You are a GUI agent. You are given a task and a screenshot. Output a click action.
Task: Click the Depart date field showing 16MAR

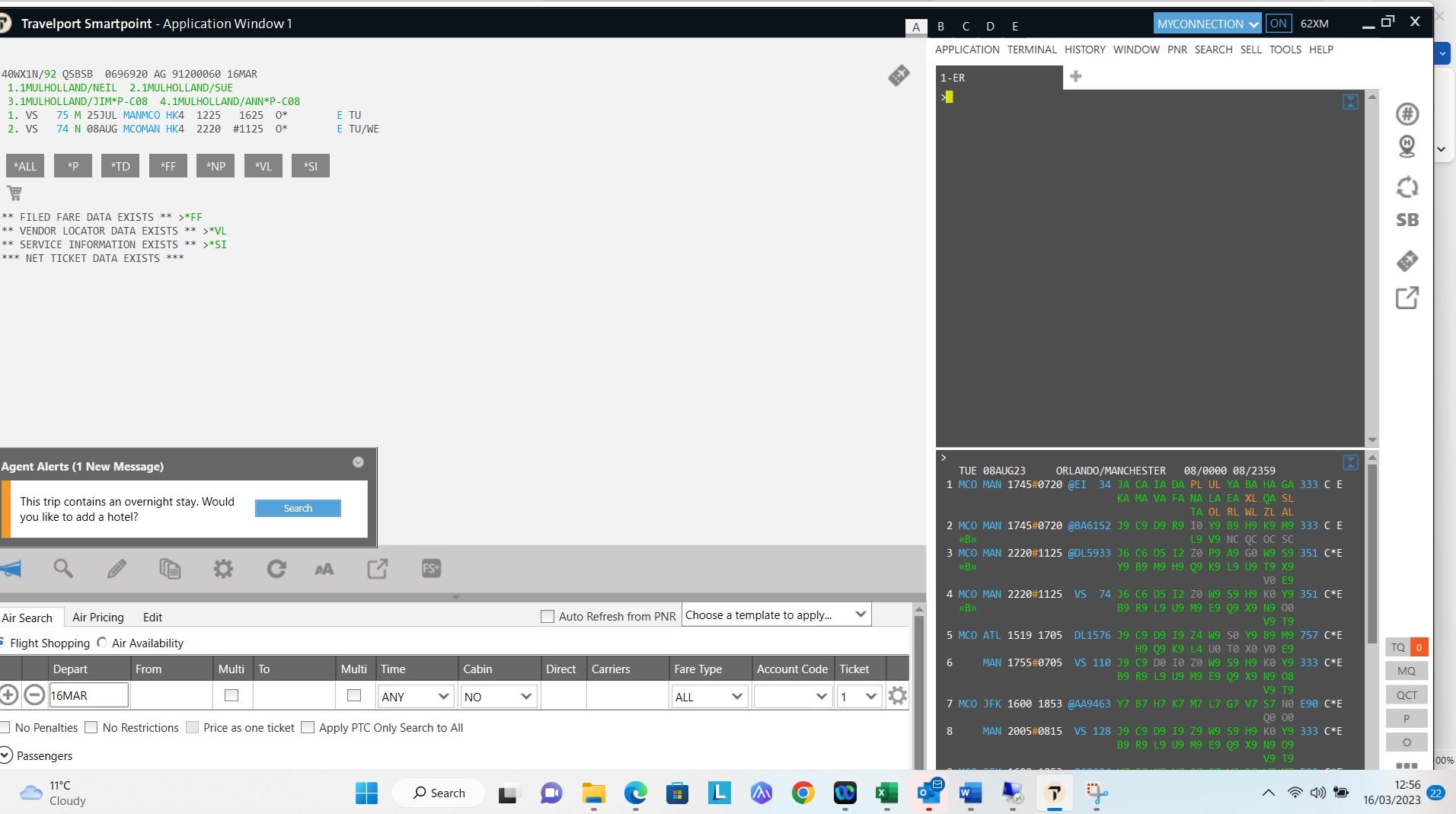click(88, 695)
